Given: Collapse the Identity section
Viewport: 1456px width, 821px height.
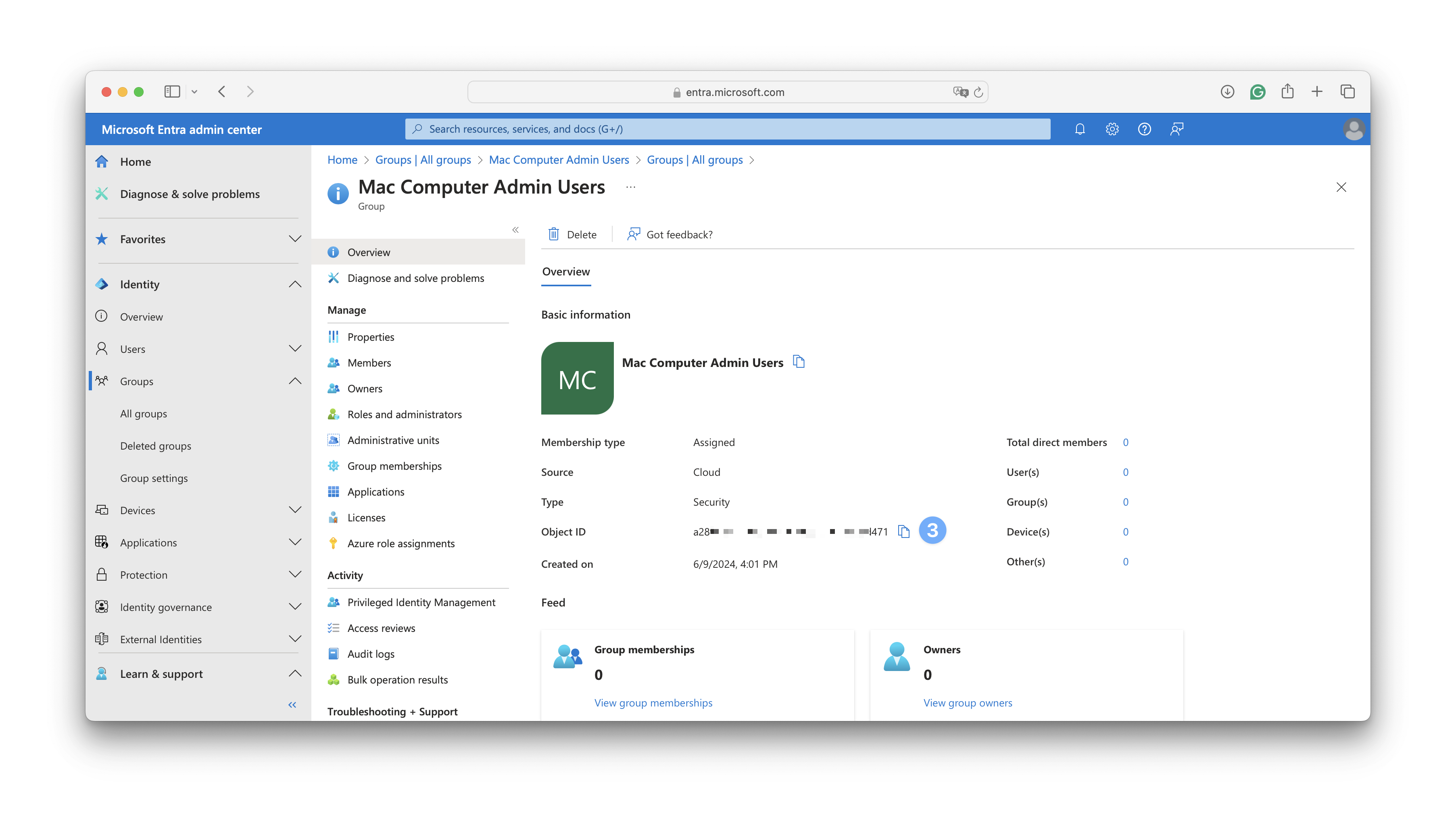Looking at the screenshot, I should 294,284.
